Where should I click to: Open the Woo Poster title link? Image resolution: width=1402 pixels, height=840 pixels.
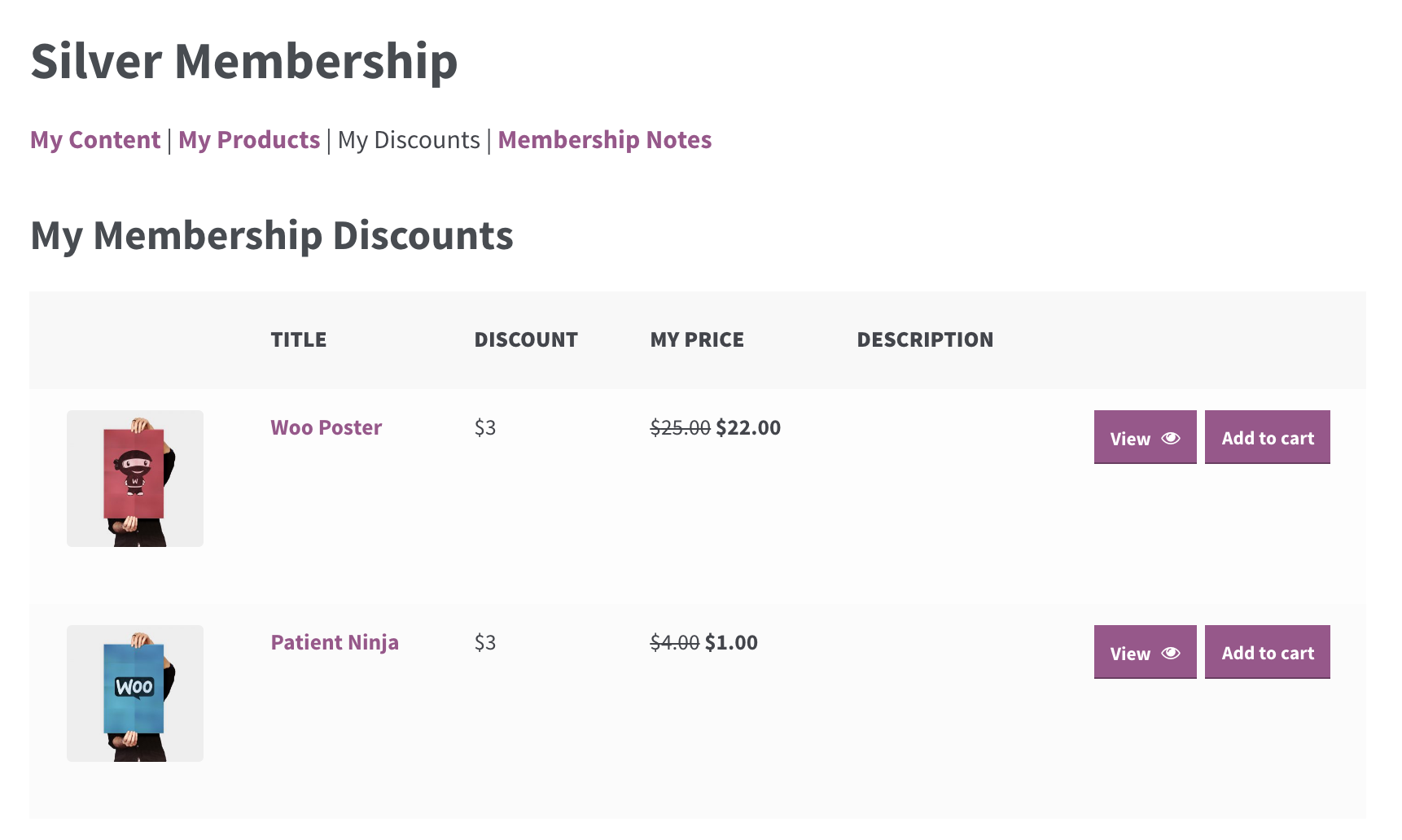tap(326, 427)
